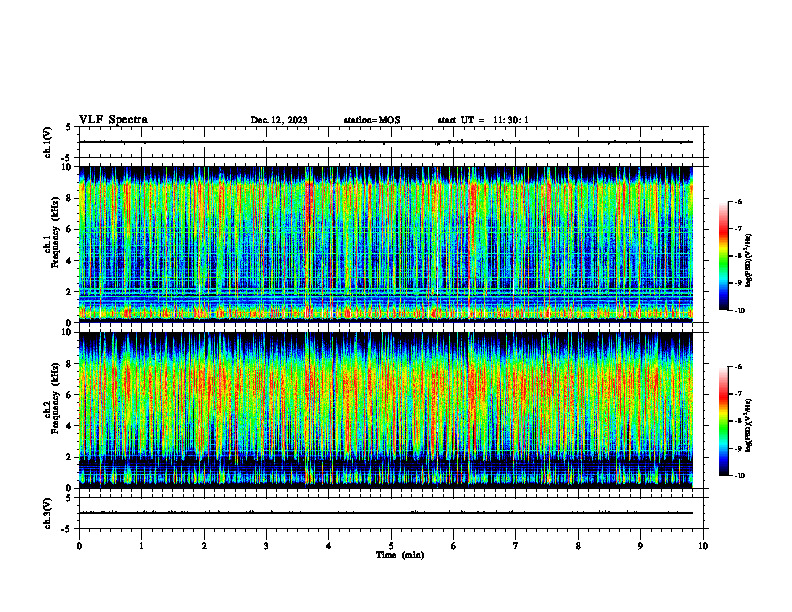The height and width of the screenshot is (612, 792).
Task: Click the '-10' value on the lower colorbar
Action: click(x=739, y=476)
